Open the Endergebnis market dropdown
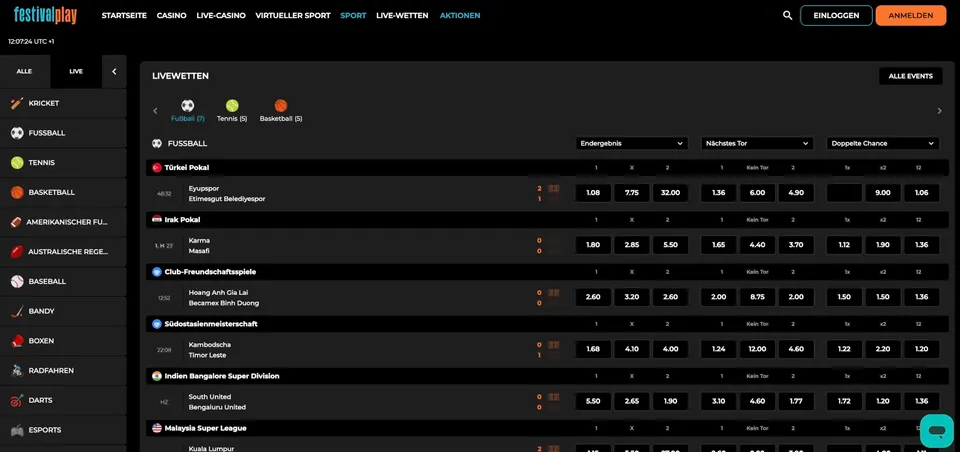 point(632,143)
